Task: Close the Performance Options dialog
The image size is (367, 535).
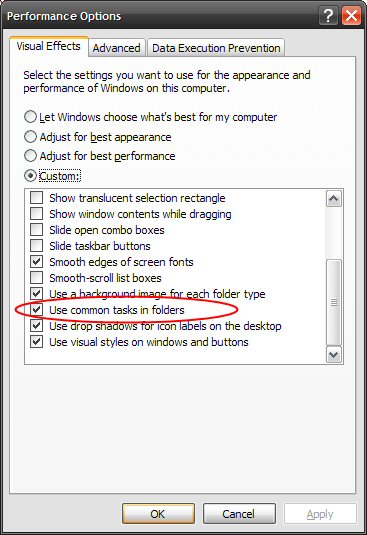Action: pos(351,16)
